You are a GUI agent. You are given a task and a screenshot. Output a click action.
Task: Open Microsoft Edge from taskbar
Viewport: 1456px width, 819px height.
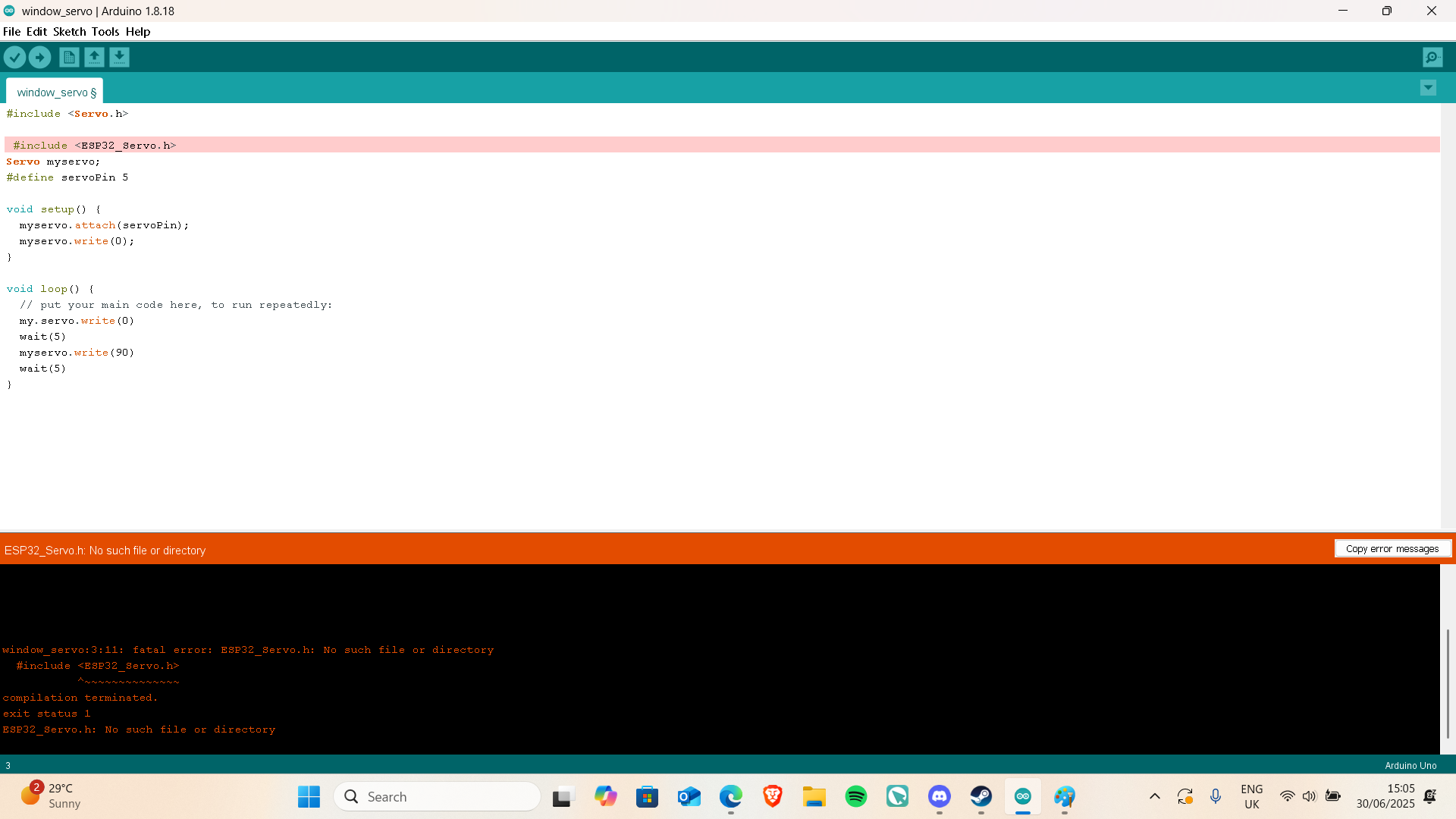730,796
